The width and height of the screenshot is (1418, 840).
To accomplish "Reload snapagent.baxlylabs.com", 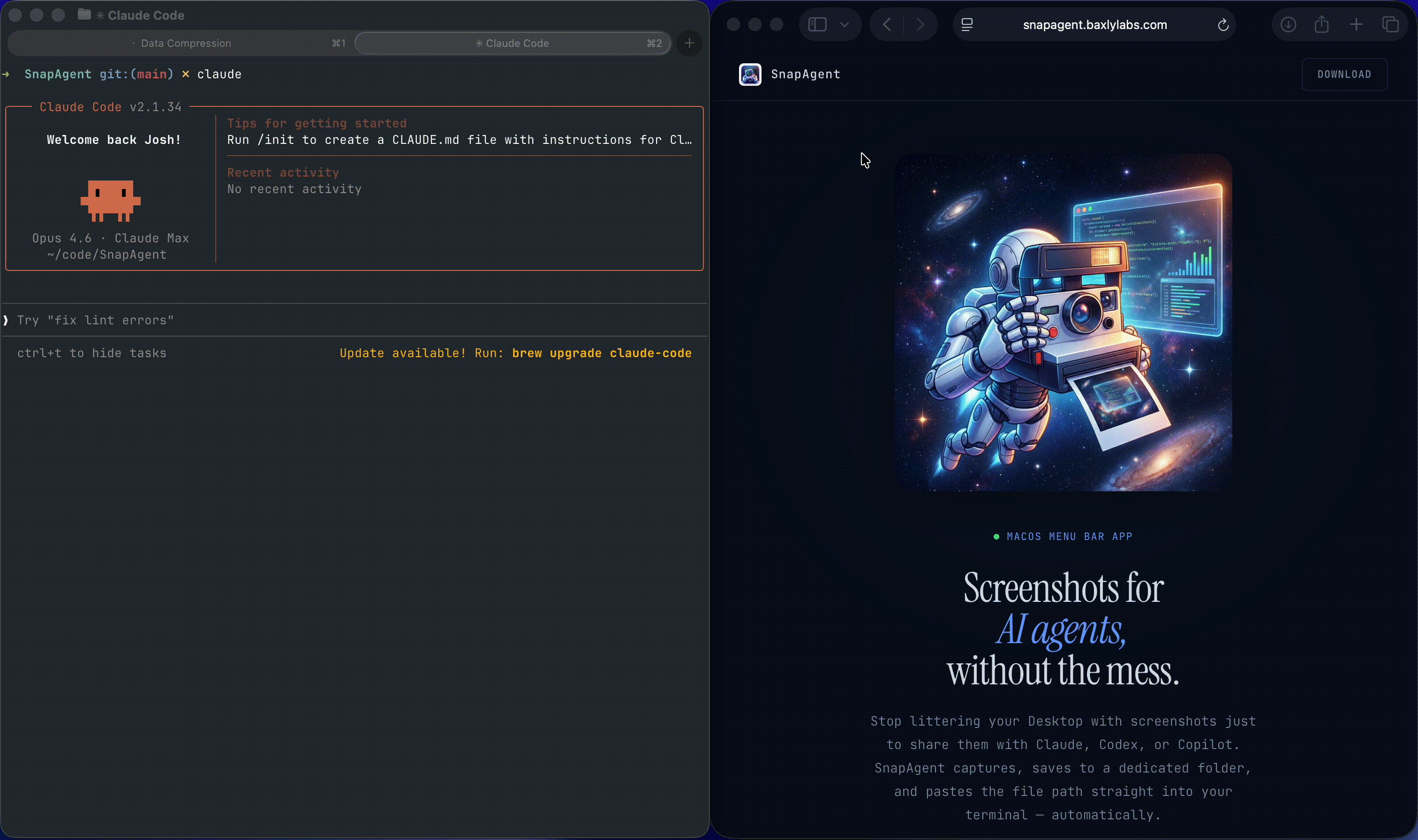I will coord(1223,24).
